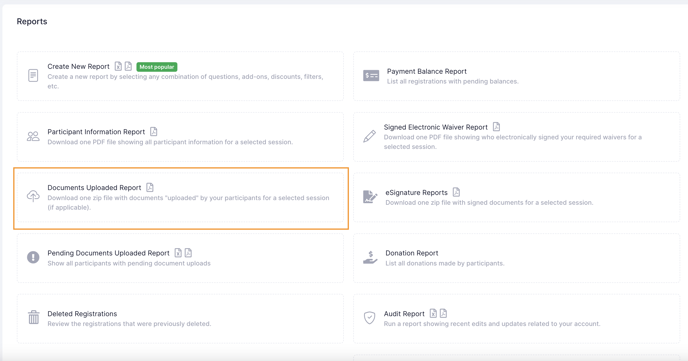Open the Create New Report link
Screen dimensions: 688x361
[79, 67]
